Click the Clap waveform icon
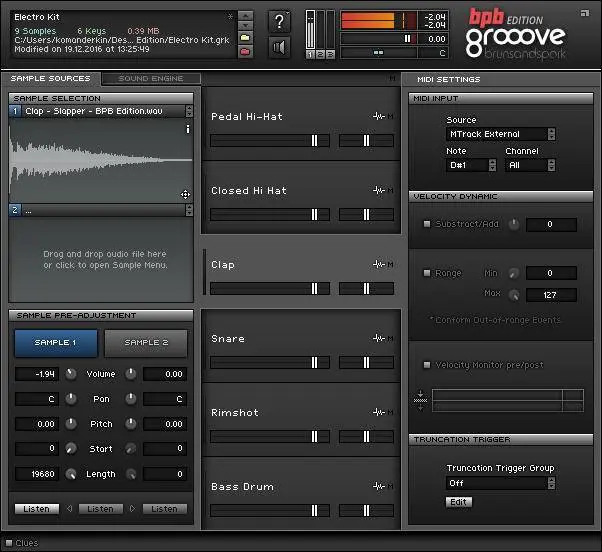This screenshot has height=552, width=602. click(379, 264)
